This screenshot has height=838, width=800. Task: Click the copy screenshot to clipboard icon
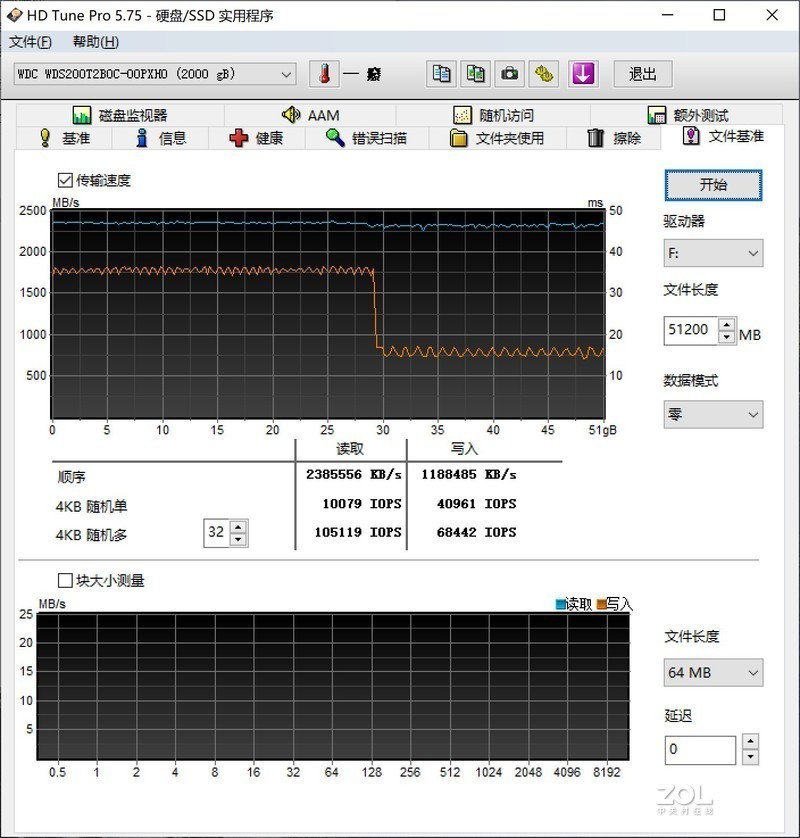click(475, 73)
